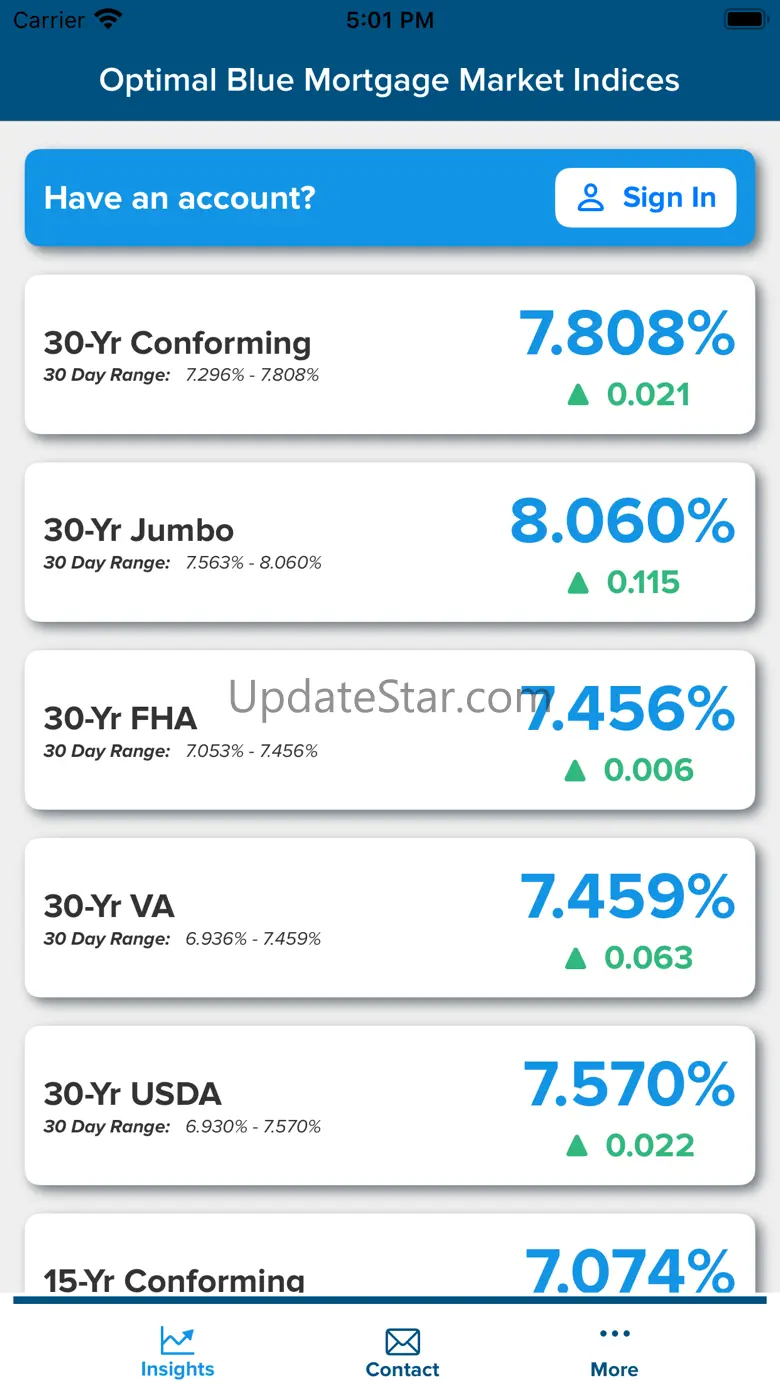
Task: Open the Insights tab
Action: 177,1353
